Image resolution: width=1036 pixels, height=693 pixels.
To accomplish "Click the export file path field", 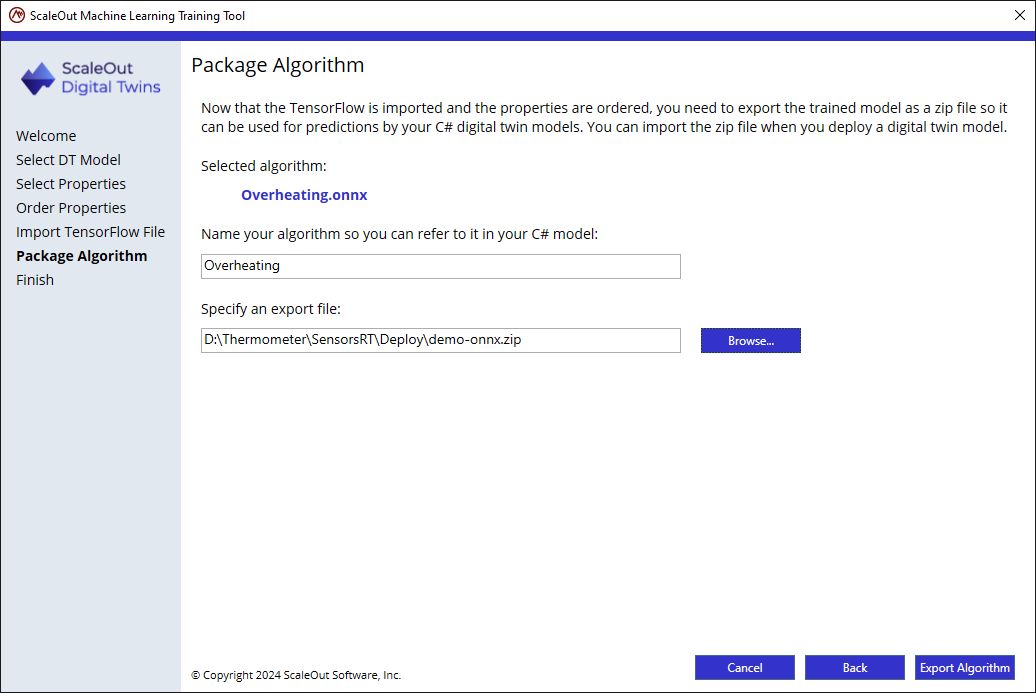I will pyautogui.click(x=441, y=340).
